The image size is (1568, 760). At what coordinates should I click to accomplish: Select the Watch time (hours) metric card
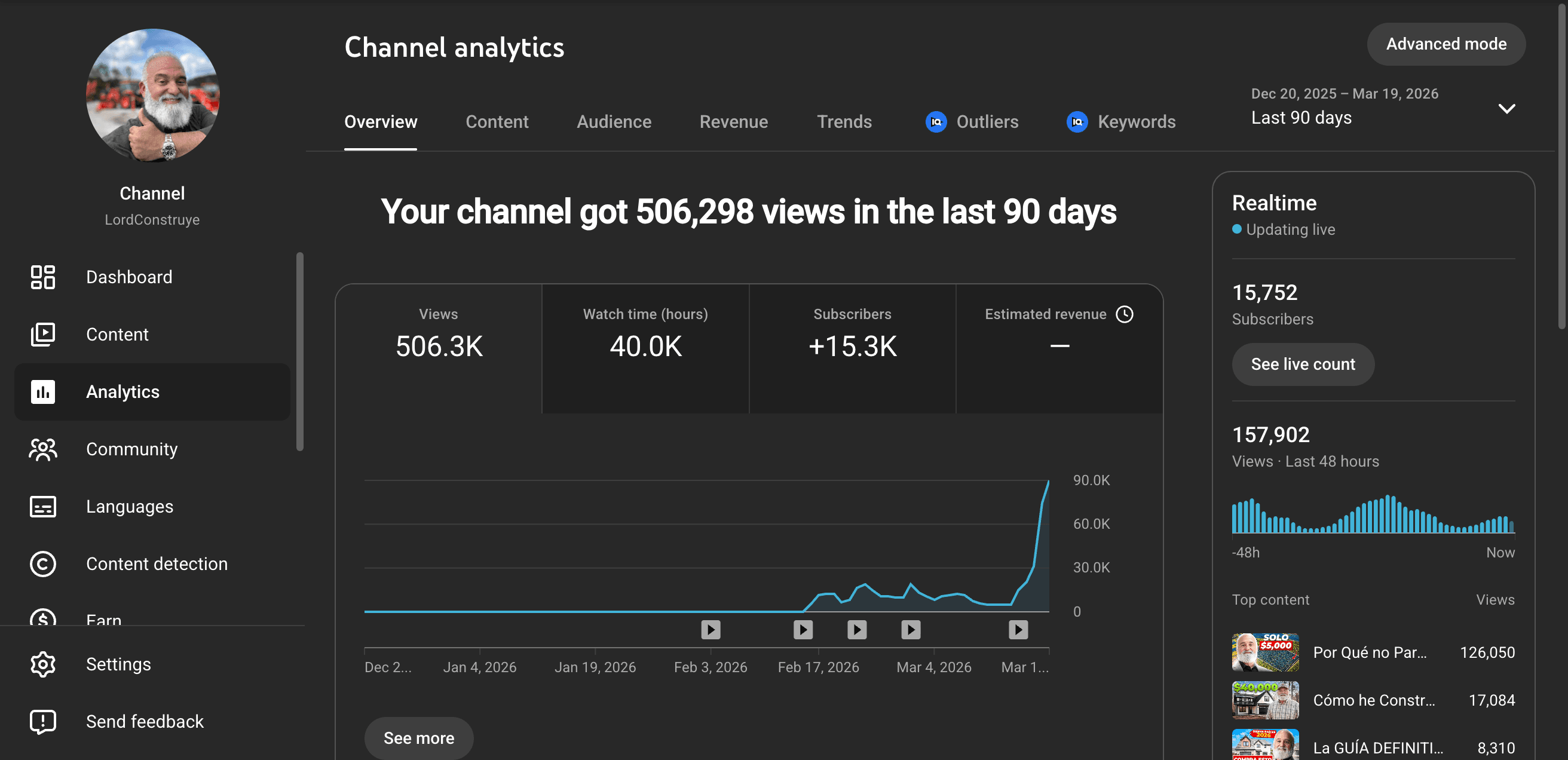pyautogui.click(x=645, y=349)
